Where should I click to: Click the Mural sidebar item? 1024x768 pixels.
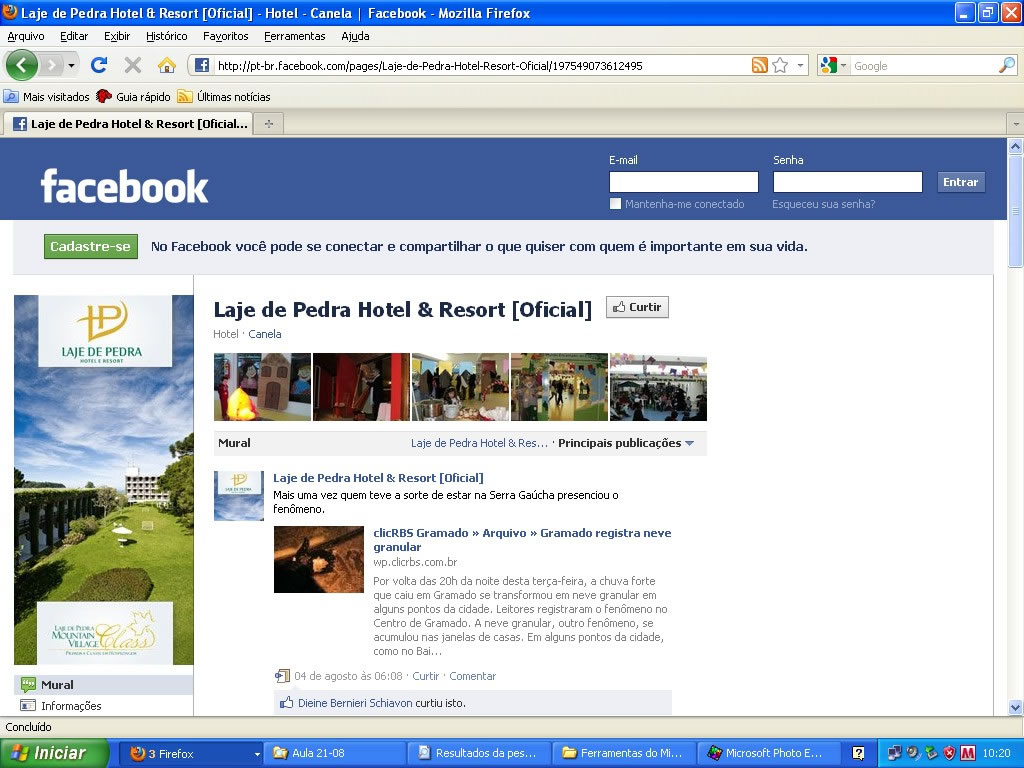(104, 684)
